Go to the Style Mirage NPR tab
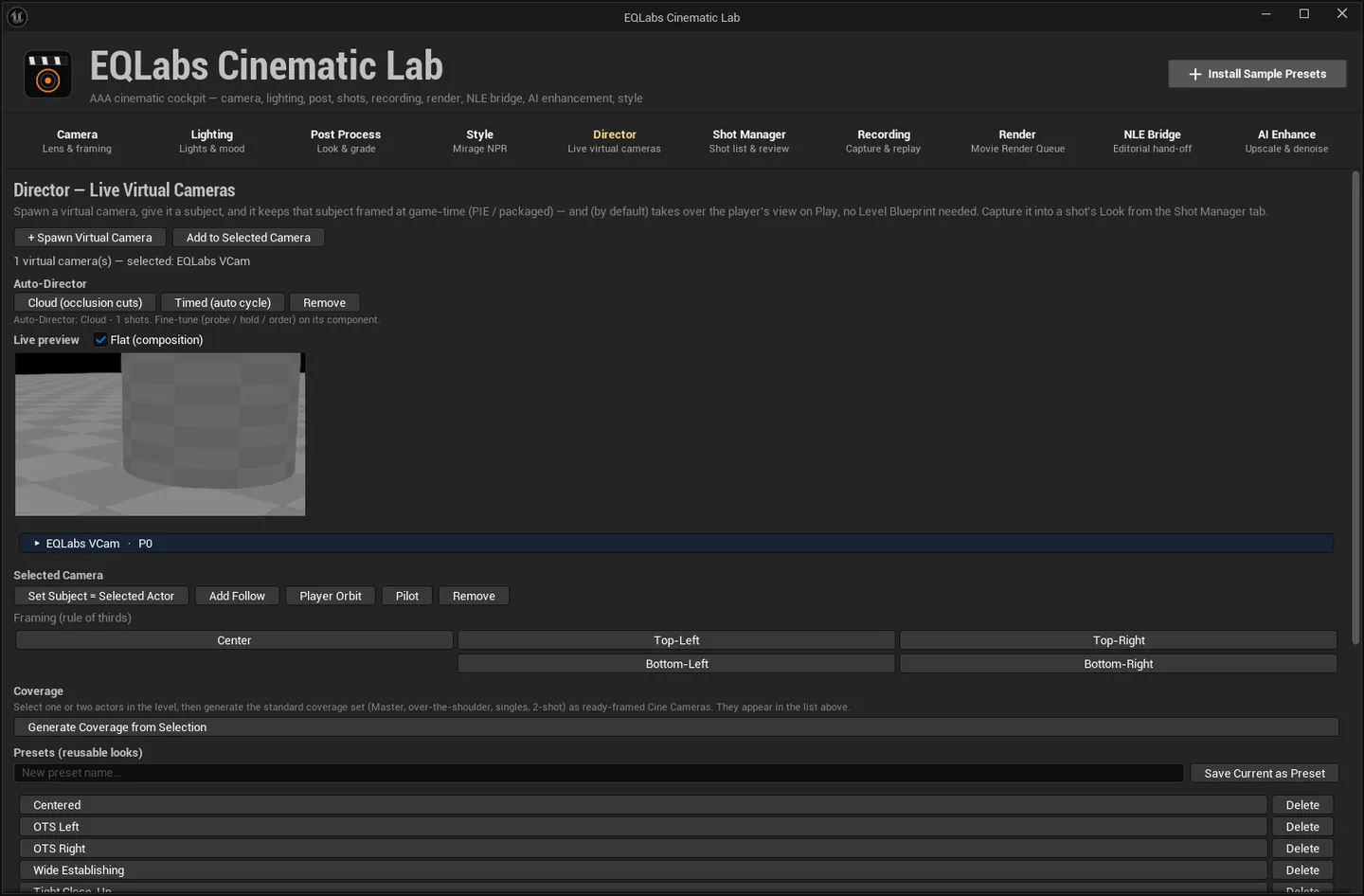Screen dimensions: 1364x896 coord(479,141)
